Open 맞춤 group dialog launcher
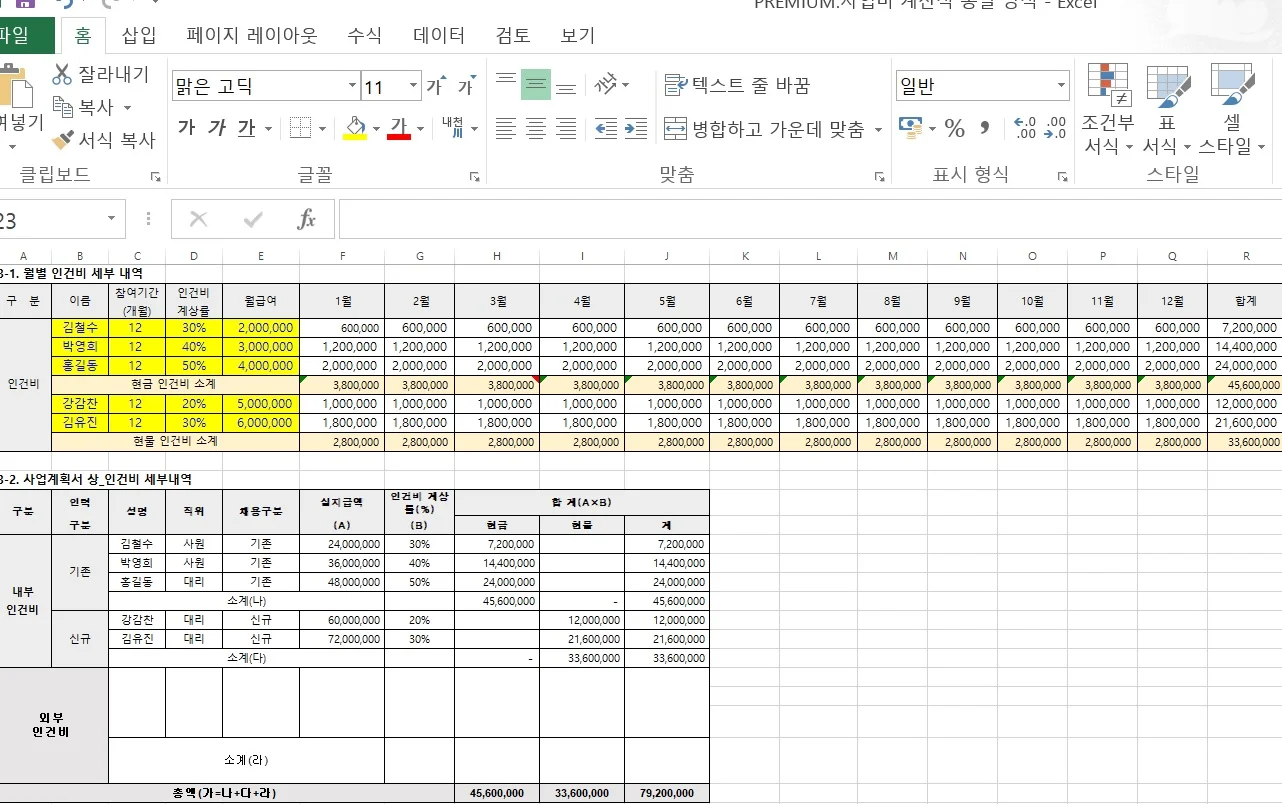Screen dimensions: 1282x804 click(x=879, y=176)
